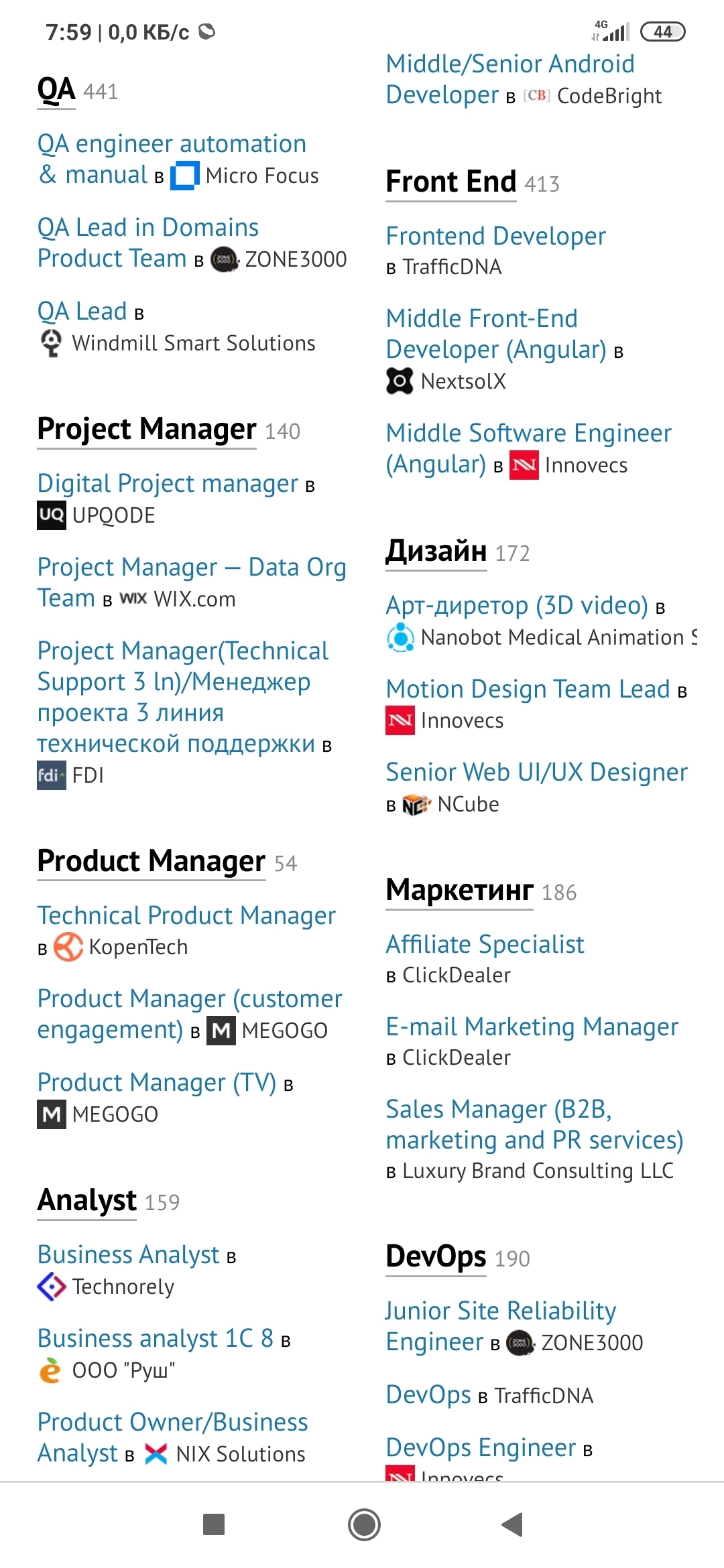This screenshot has height=1568, width=724.
Task: Tap the NCube logo icon
Action: 416,805
